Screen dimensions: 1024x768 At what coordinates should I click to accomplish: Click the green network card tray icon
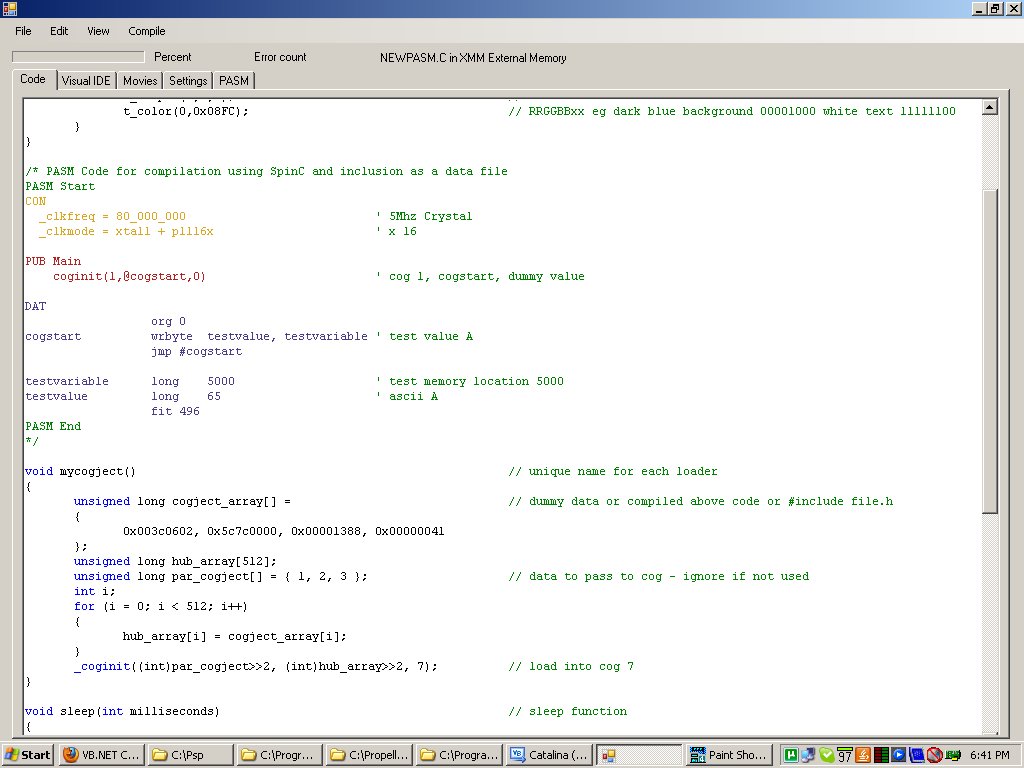953,755
